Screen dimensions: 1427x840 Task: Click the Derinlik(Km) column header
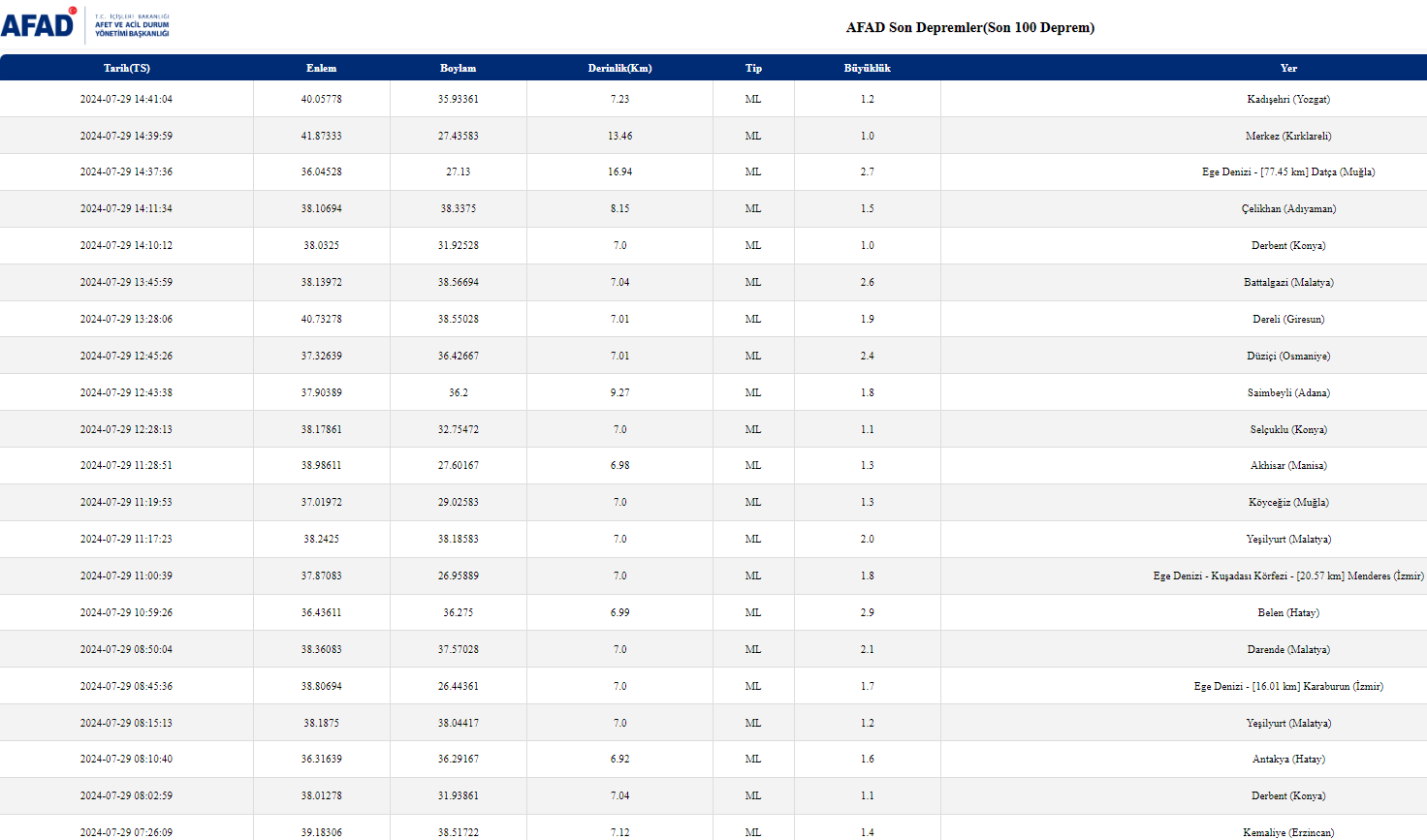620,68
